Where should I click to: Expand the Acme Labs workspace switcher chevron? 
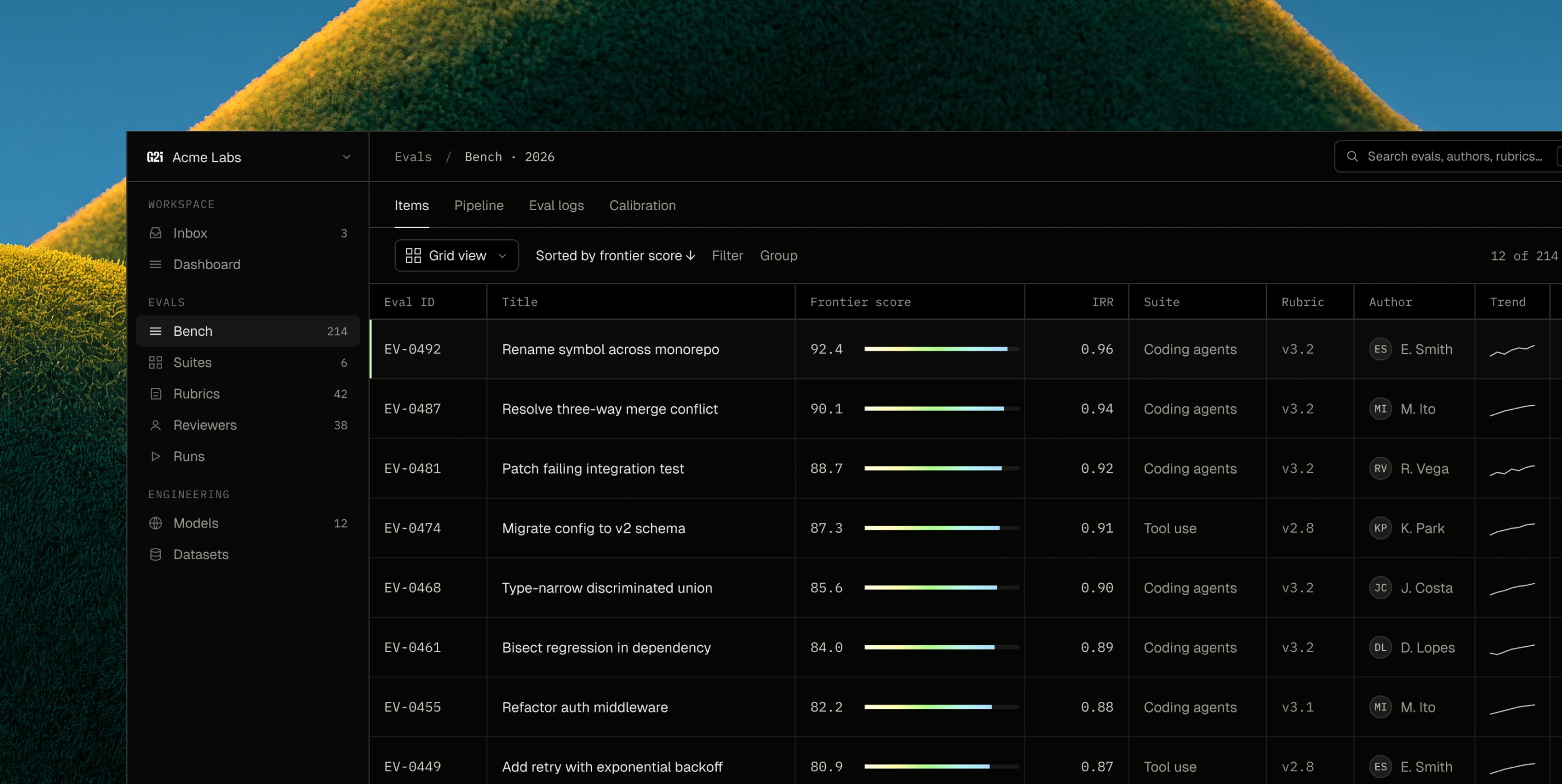click(346, 157)
